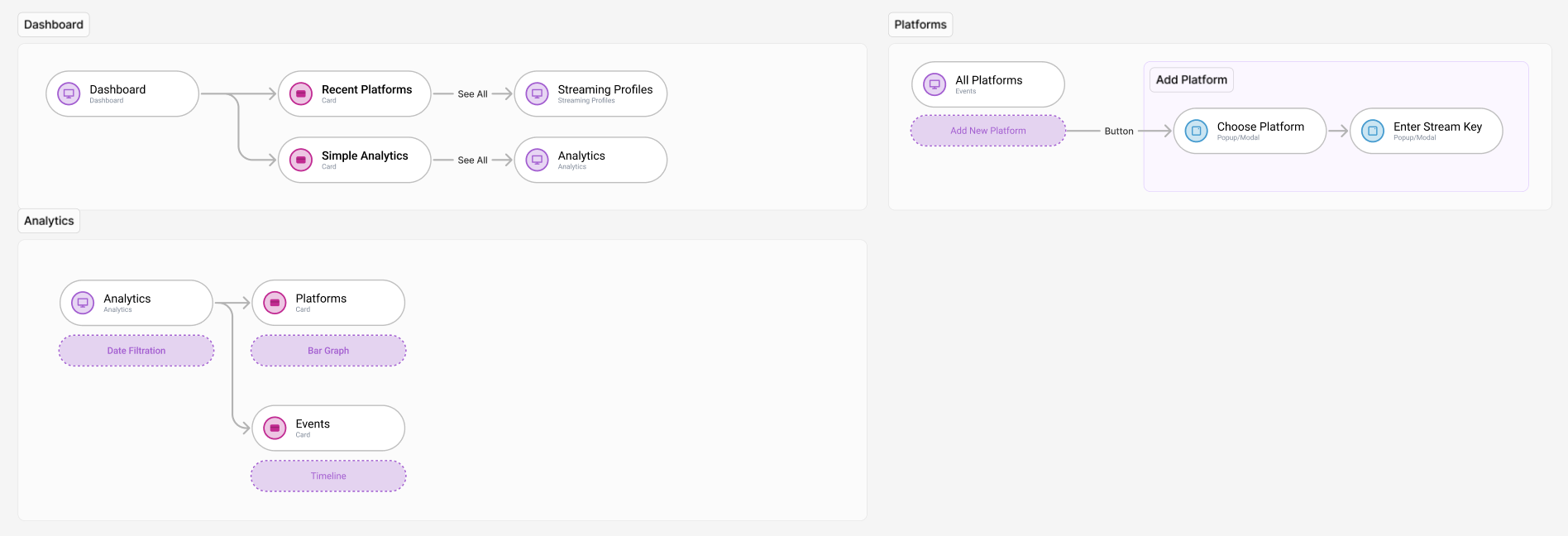Click the Date Filtration pill
The height and width of the screenshot is (536, 1568).
(x=136, y=351)
